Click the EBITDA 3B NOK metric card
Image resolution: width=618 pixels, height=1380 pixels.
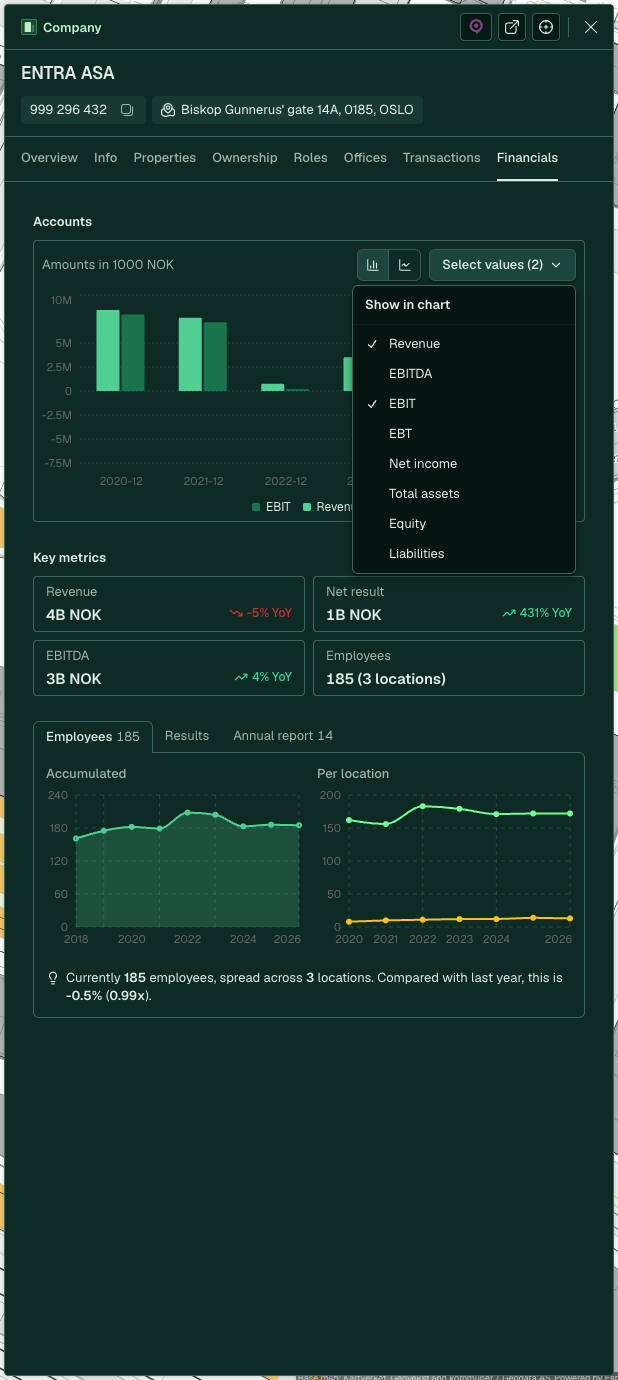click(169, 668)
